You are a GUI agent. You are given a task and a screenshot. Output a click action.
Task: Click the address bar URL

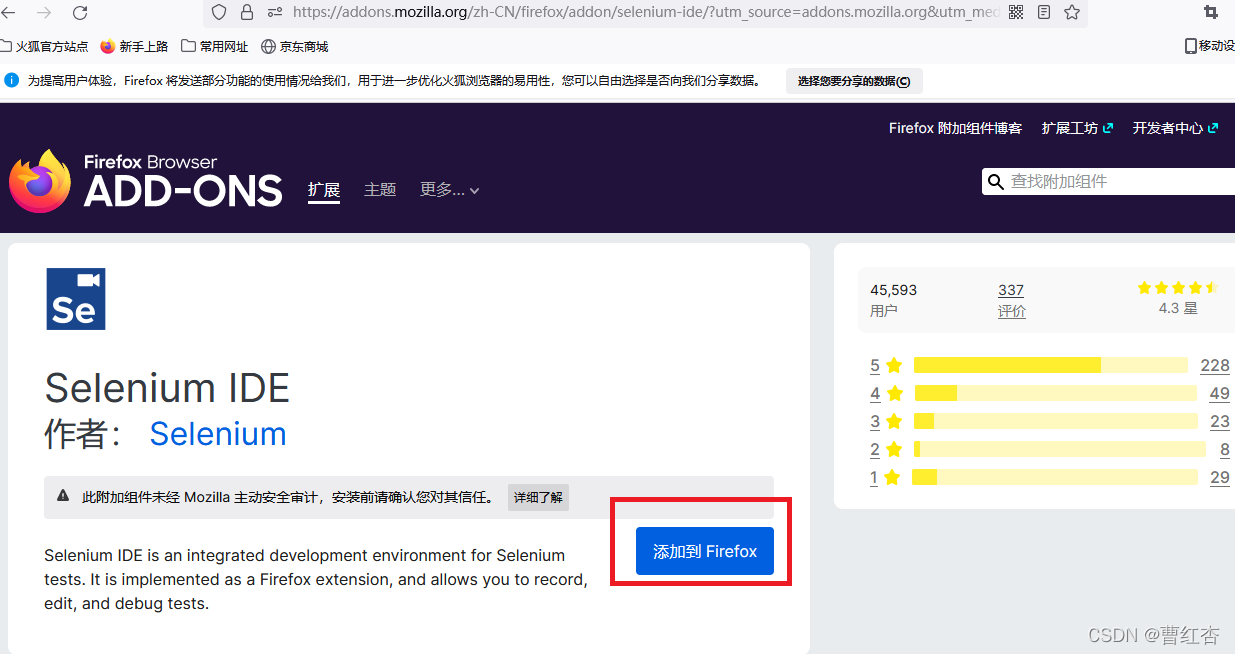(645, 13)
